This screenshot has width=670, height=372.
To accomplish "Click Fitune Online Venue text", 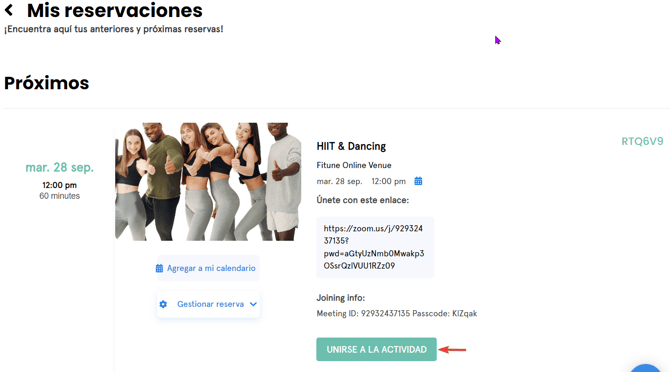I will pos(354,165).
